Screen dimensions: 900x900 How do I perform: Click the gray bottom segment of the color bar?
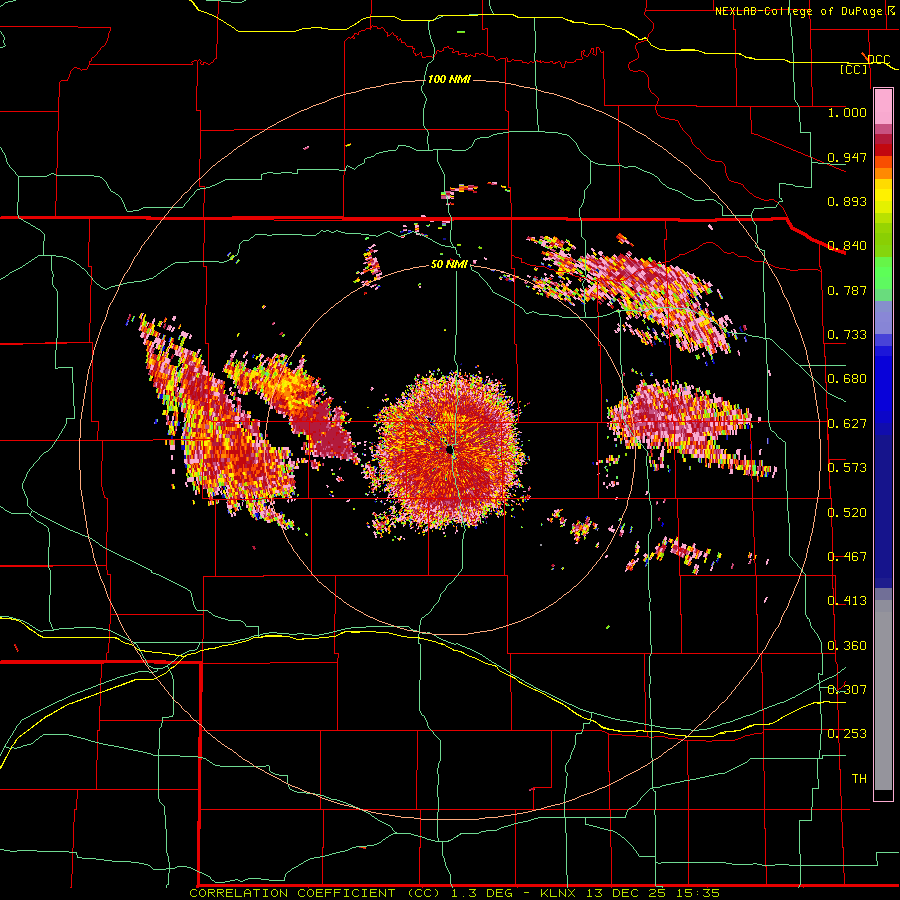tap(883, 695)
